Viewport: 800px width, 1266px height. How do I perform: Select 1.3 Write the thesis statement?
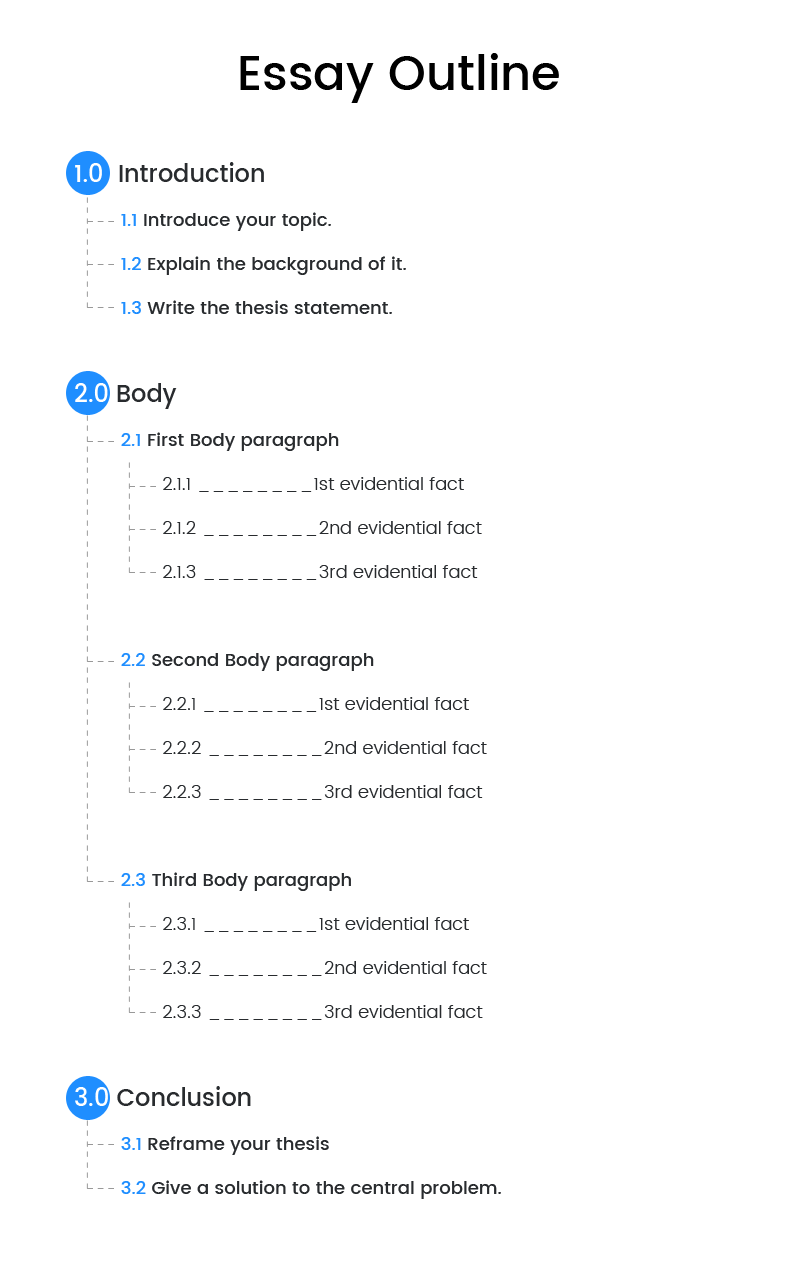click(x=256, y=308)
